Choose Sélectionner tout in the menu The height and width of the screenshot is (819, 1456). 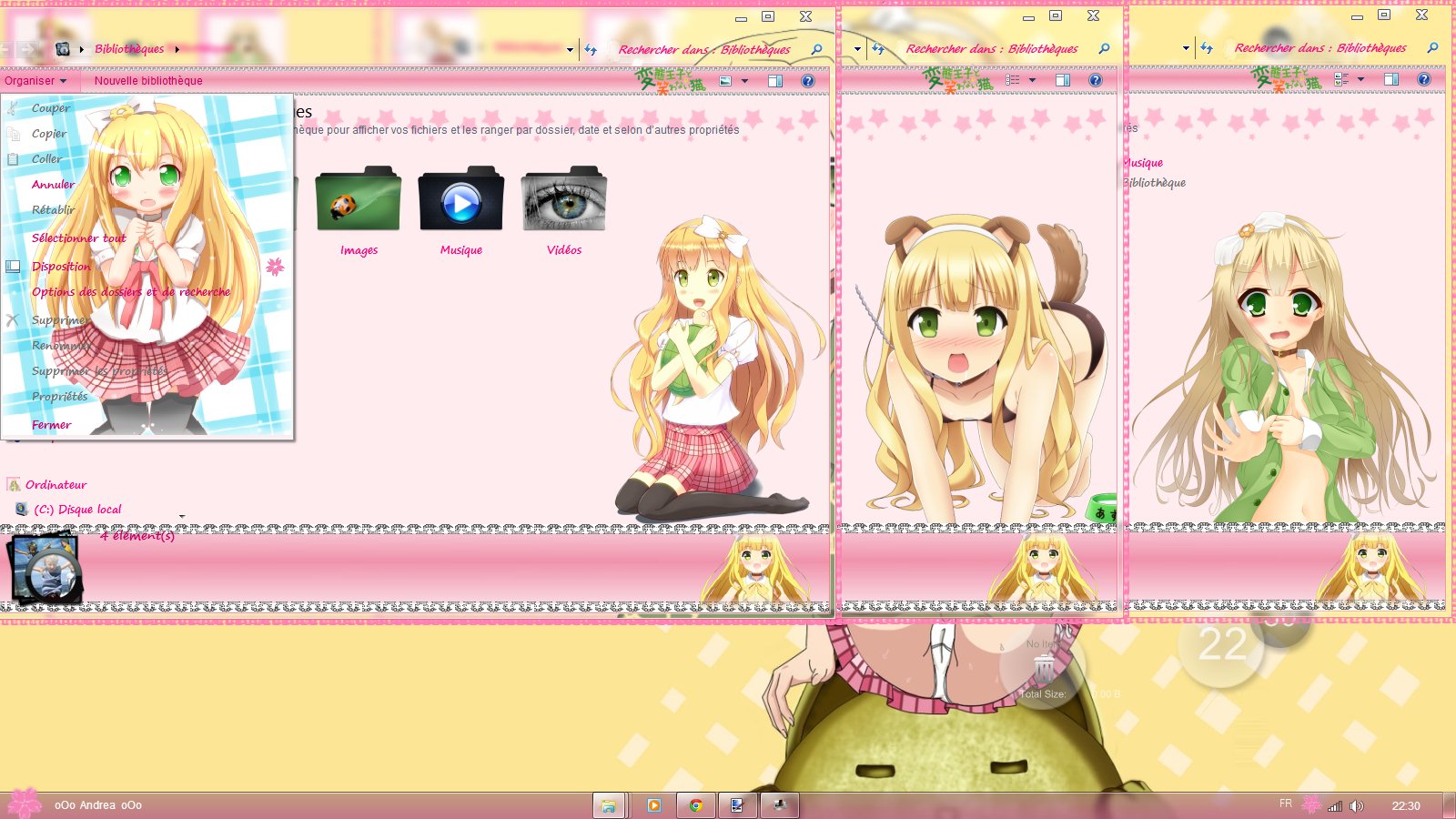point(78,238)
